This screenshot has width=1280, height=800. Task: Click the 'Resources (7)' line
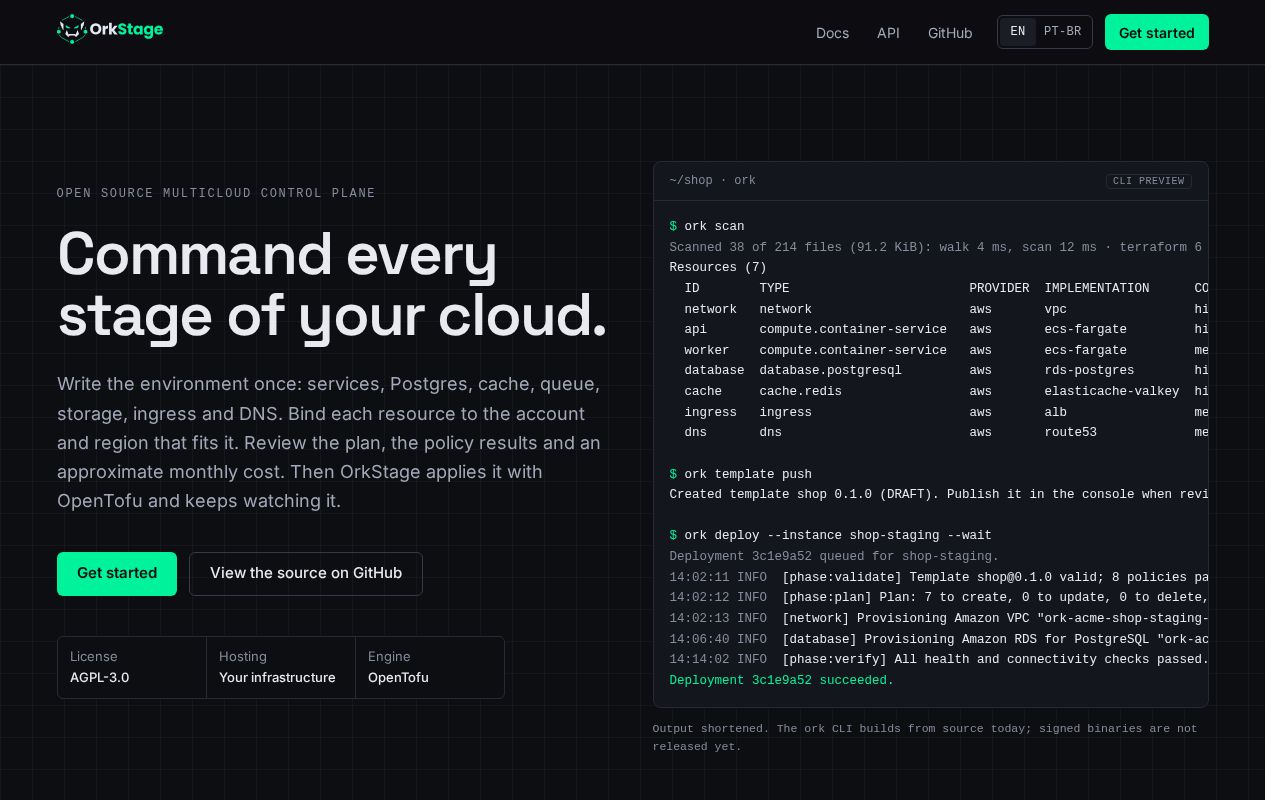(718, 268)
